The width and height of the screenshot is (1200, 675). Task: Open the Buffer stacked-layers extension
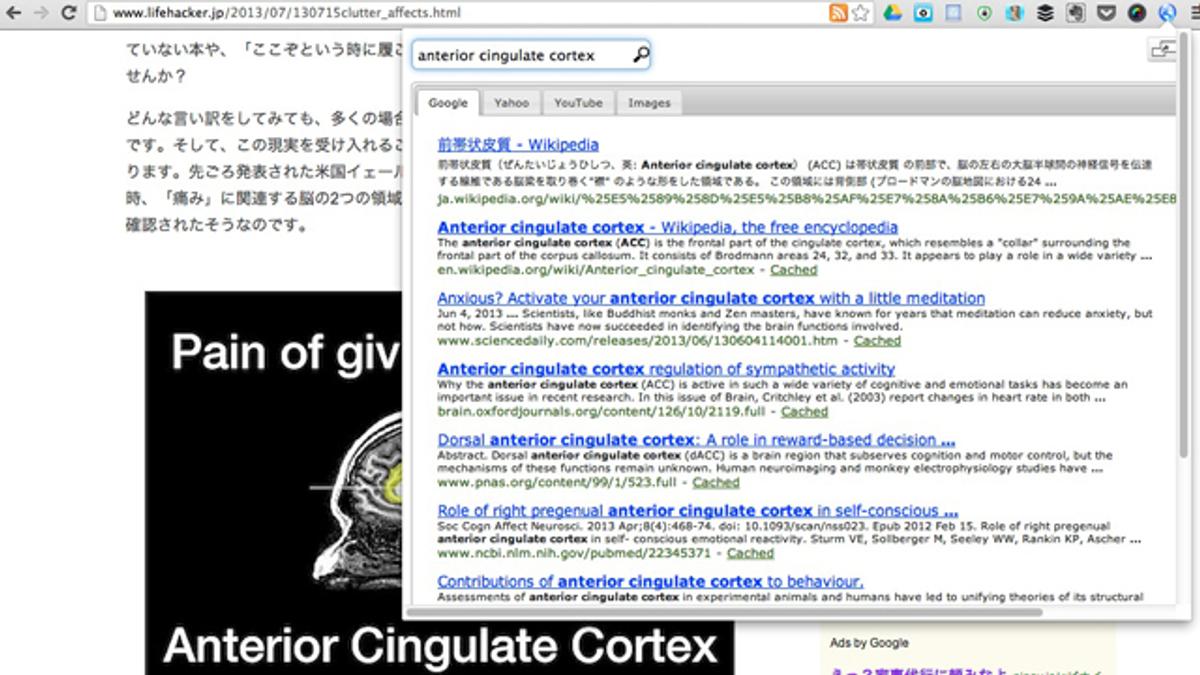(1046, 13)
